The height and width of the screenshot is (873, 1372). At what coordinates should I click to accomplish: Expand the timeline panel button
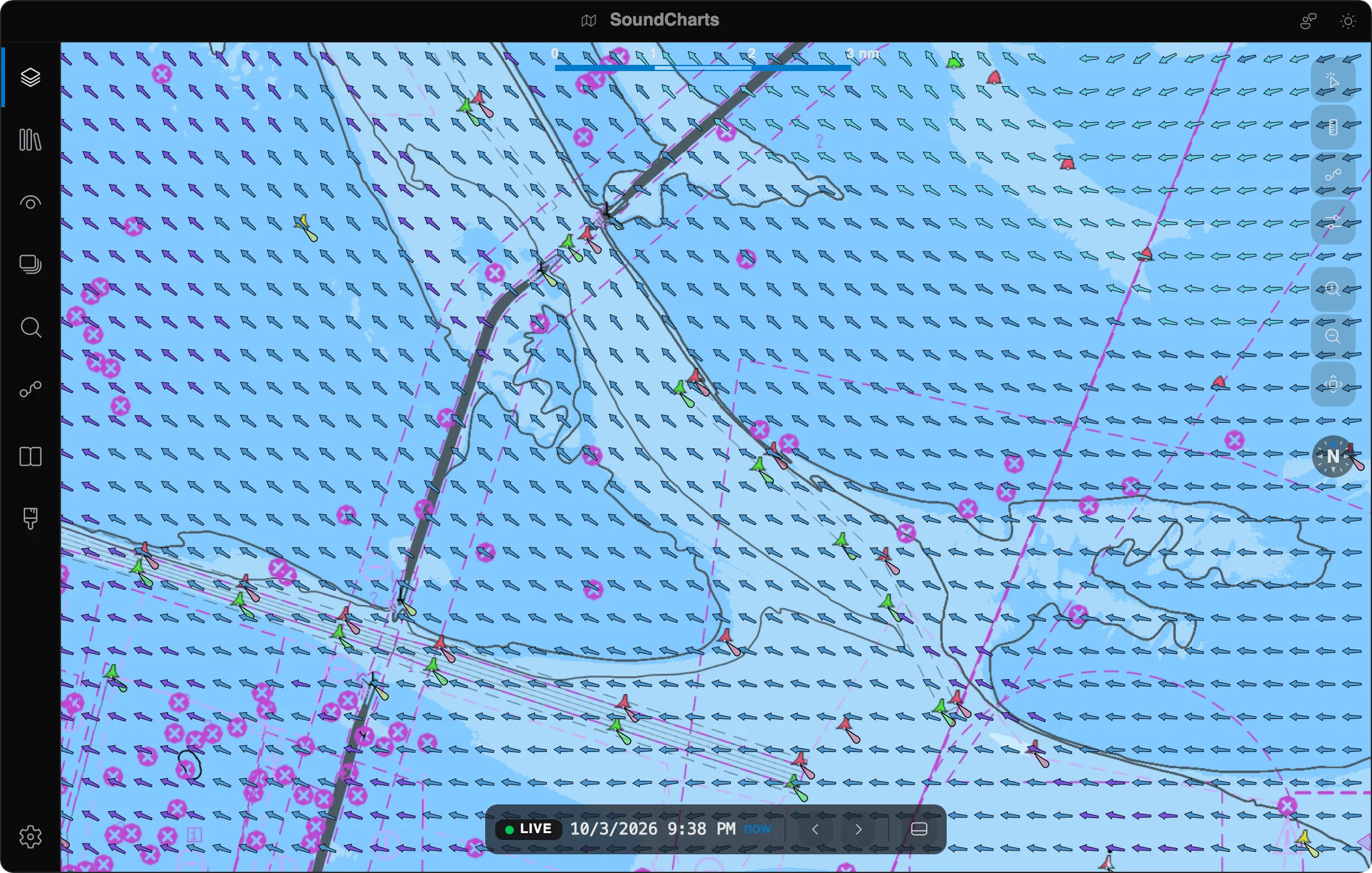click(919, 829)
